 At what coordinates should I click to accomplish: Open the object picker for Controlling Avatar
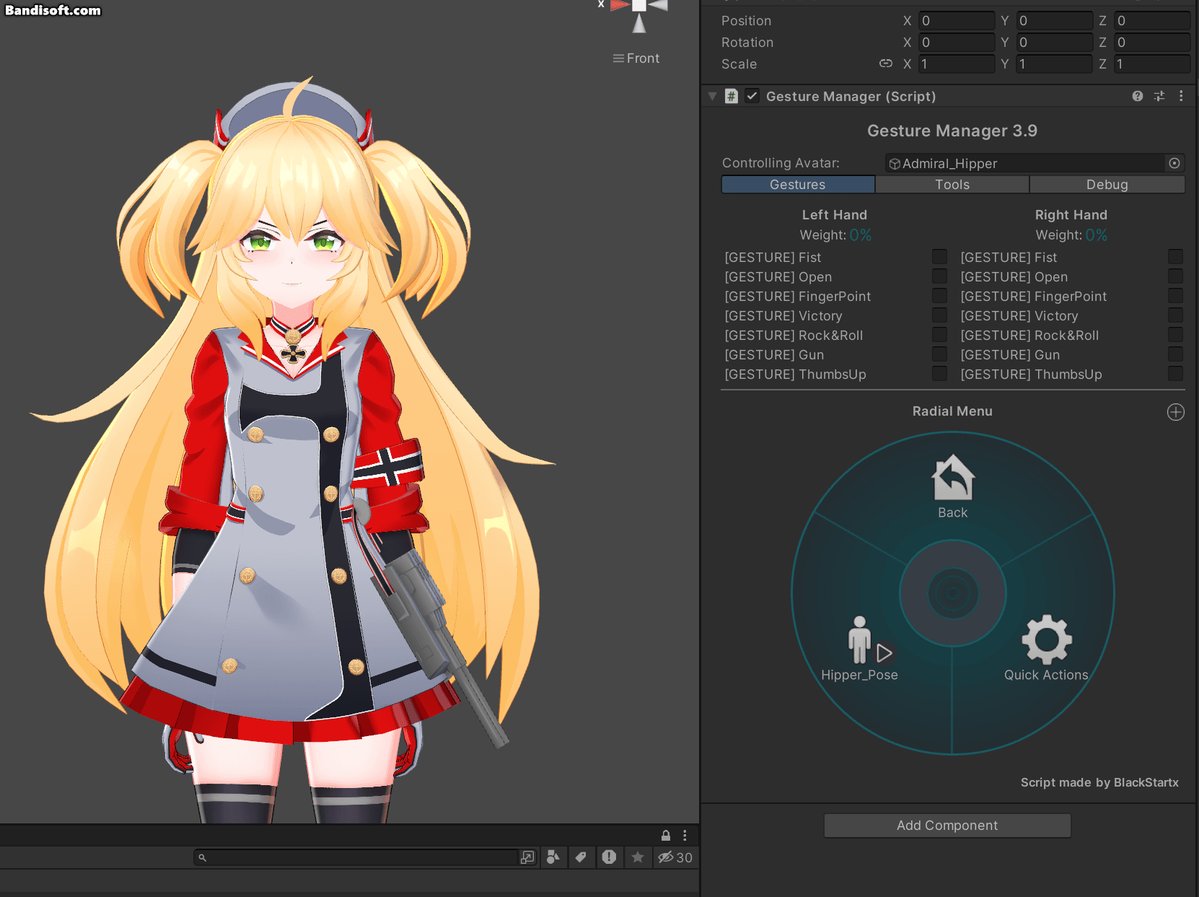tap(1175, 163)
